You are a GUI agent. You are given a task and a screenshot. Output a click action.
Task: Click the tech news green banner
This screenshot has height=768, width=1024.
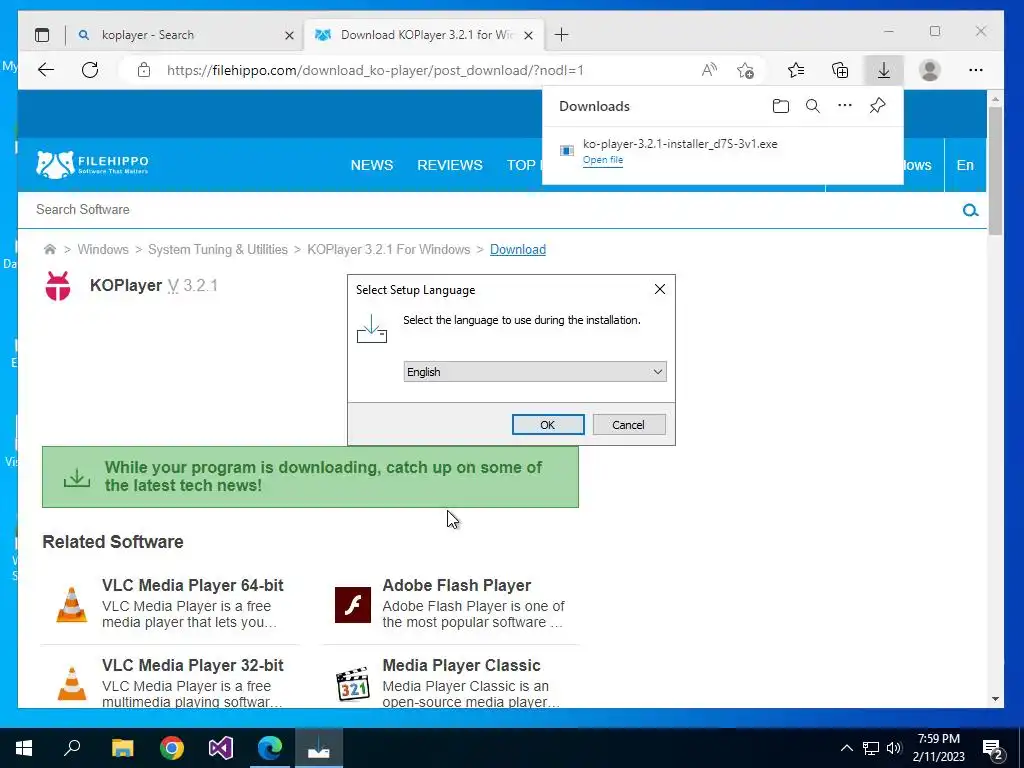[x=310, y=477]
